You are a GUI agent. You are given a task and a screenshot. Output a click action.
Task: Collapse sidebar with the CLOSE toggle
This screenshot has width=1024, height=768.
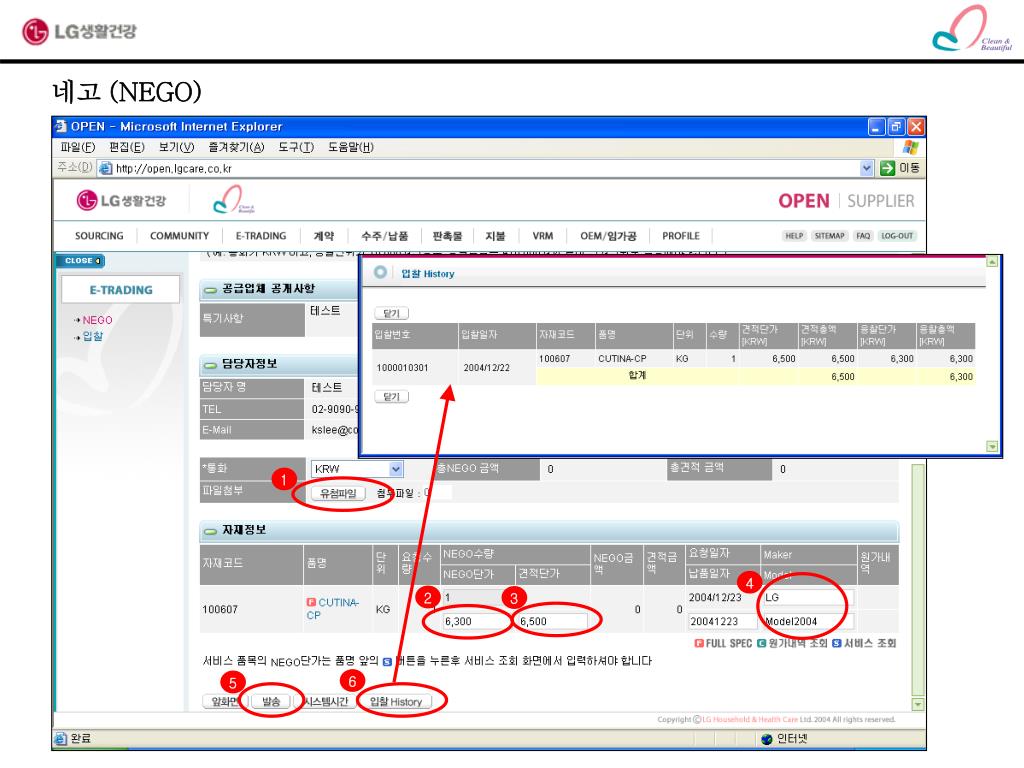coord(82,261)
